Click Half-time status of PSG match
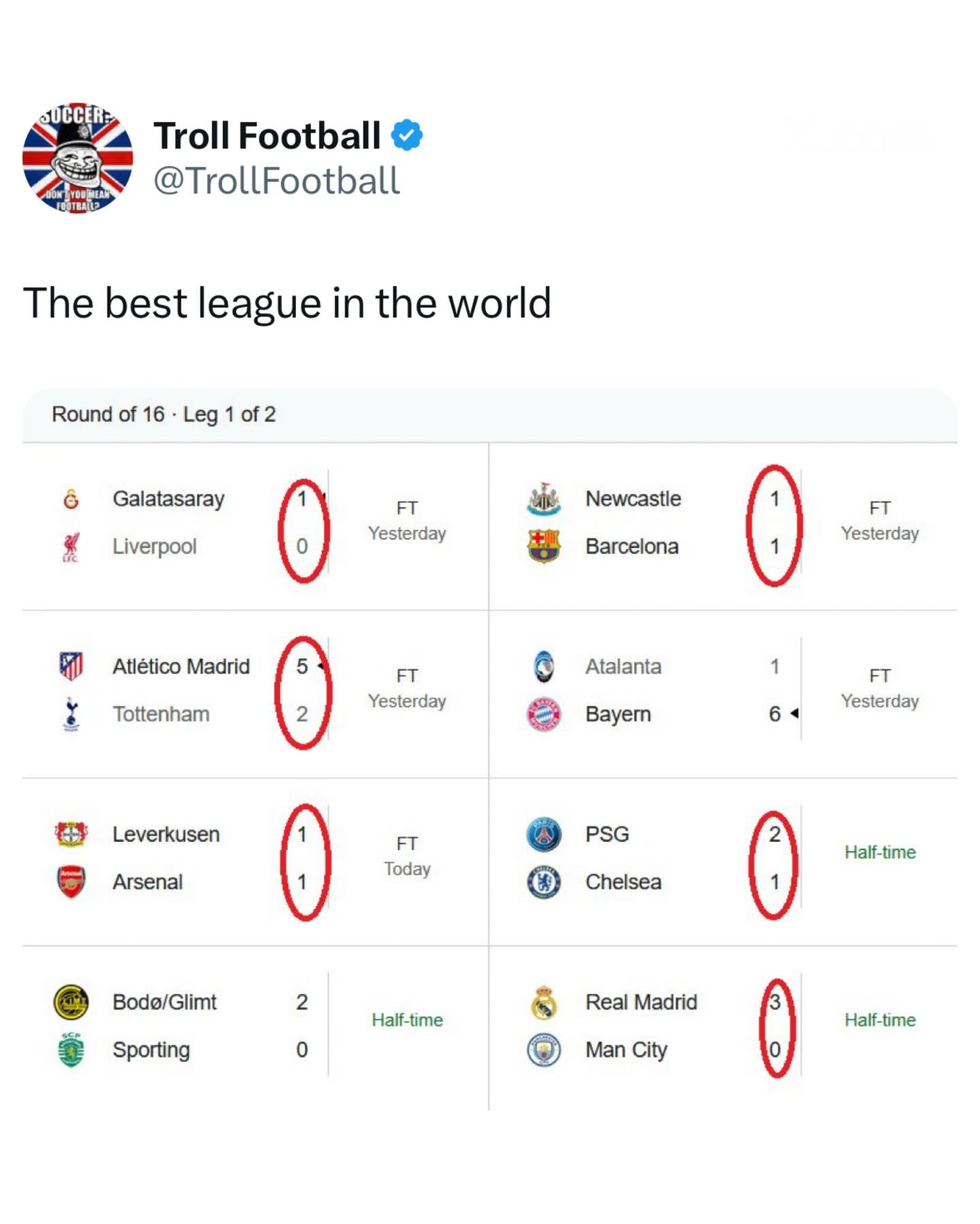 pos(879,852)
